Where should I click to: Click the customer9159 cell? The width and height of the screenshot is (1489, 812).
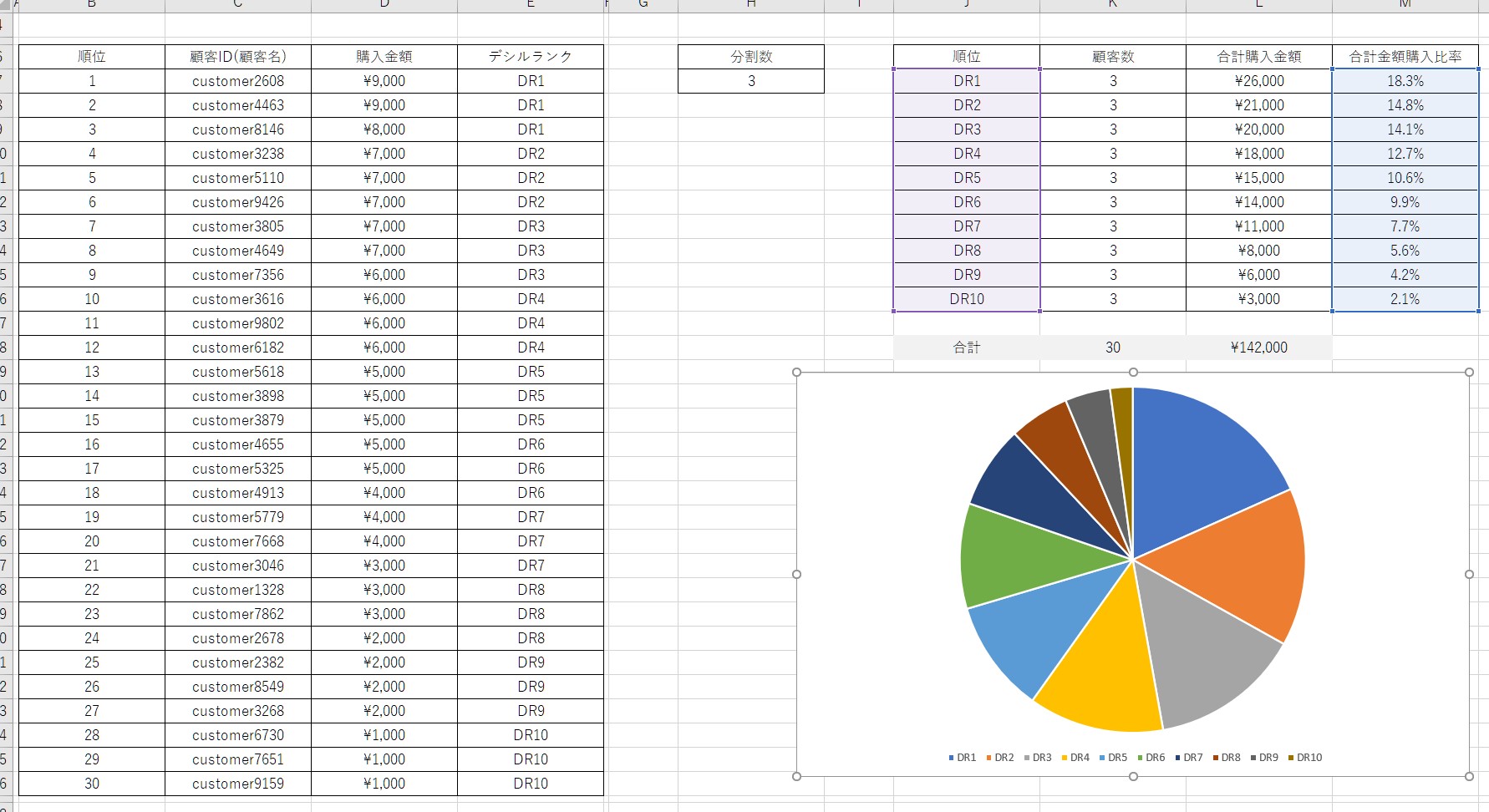tap(237, 784)
